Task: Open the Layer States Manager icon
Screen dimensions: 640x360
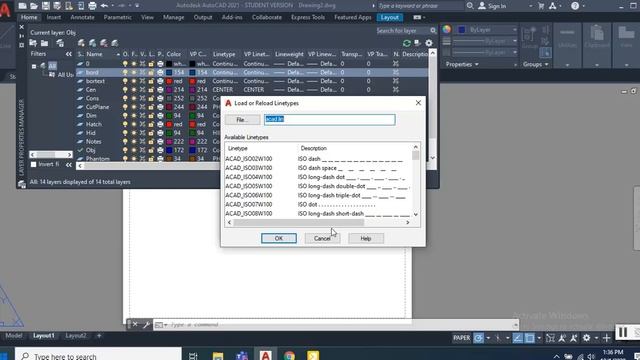Action: pyautogui.click(x=60, y=43)
